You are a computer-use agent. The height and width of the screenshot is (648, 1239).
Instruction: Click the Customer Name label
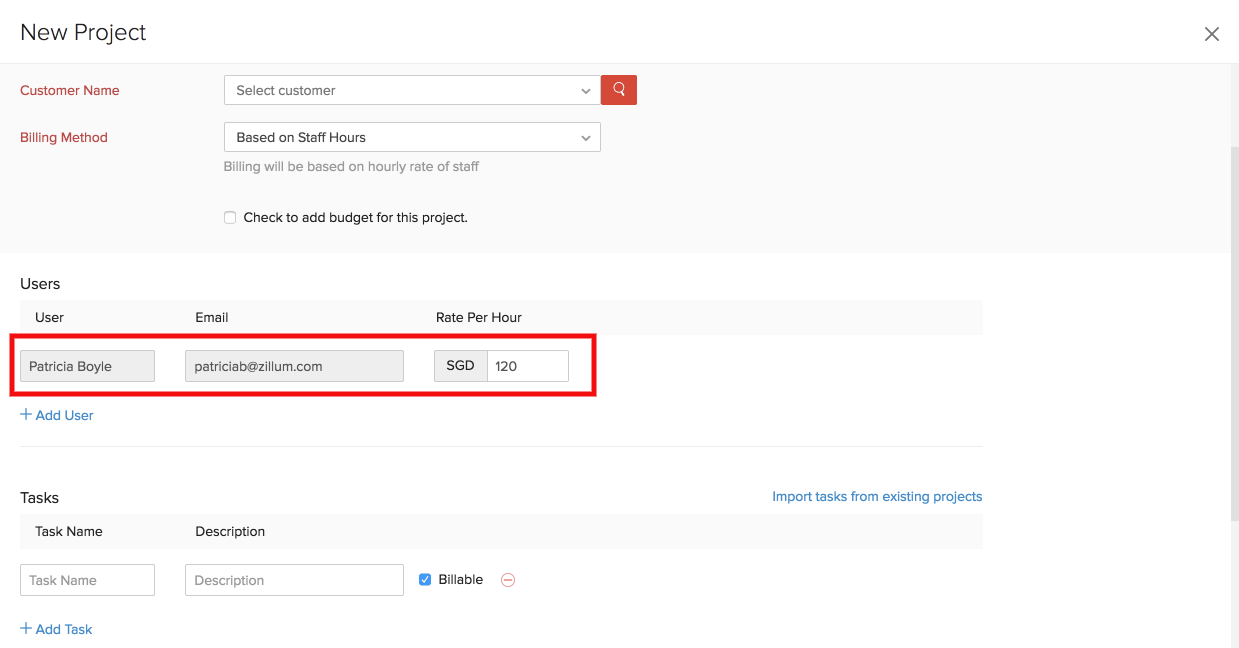tap(69, 90)
